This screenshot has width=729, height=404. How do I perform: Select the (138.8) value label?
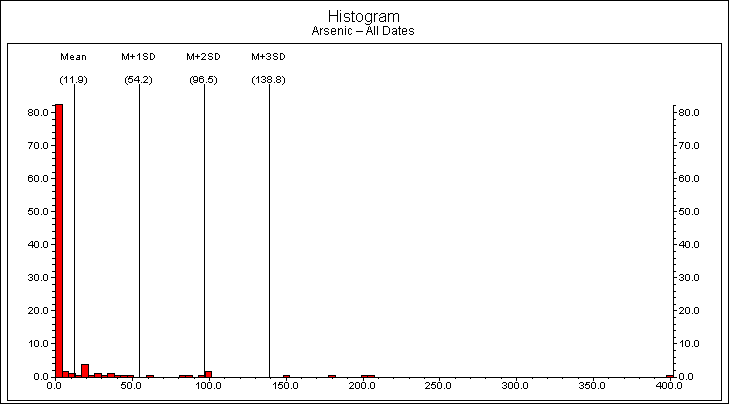coord(268,79)
